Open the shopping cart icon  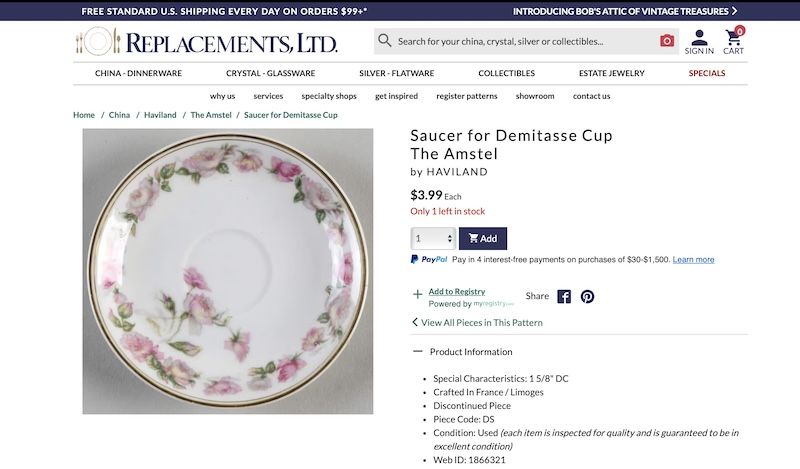(x=734, y=41)
